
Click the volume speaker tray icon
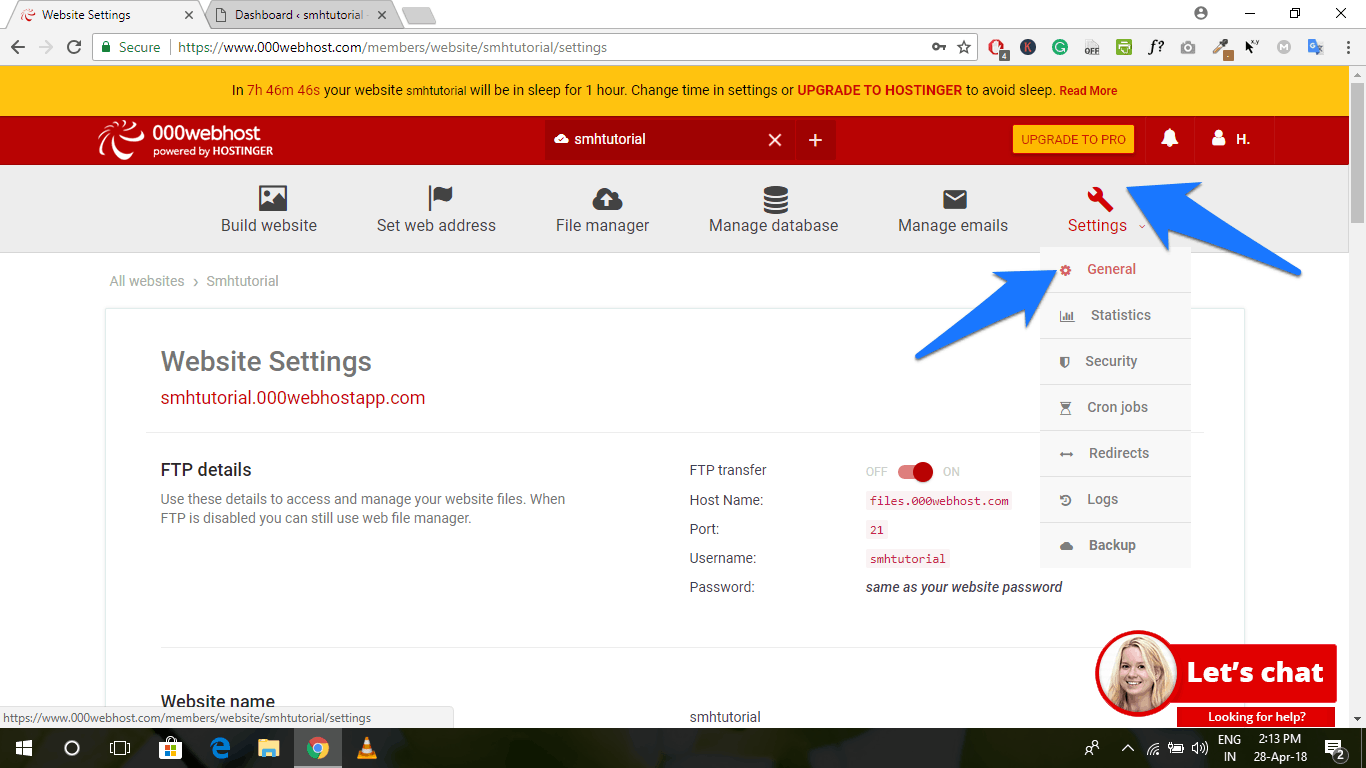click(x=1199, y=748)
